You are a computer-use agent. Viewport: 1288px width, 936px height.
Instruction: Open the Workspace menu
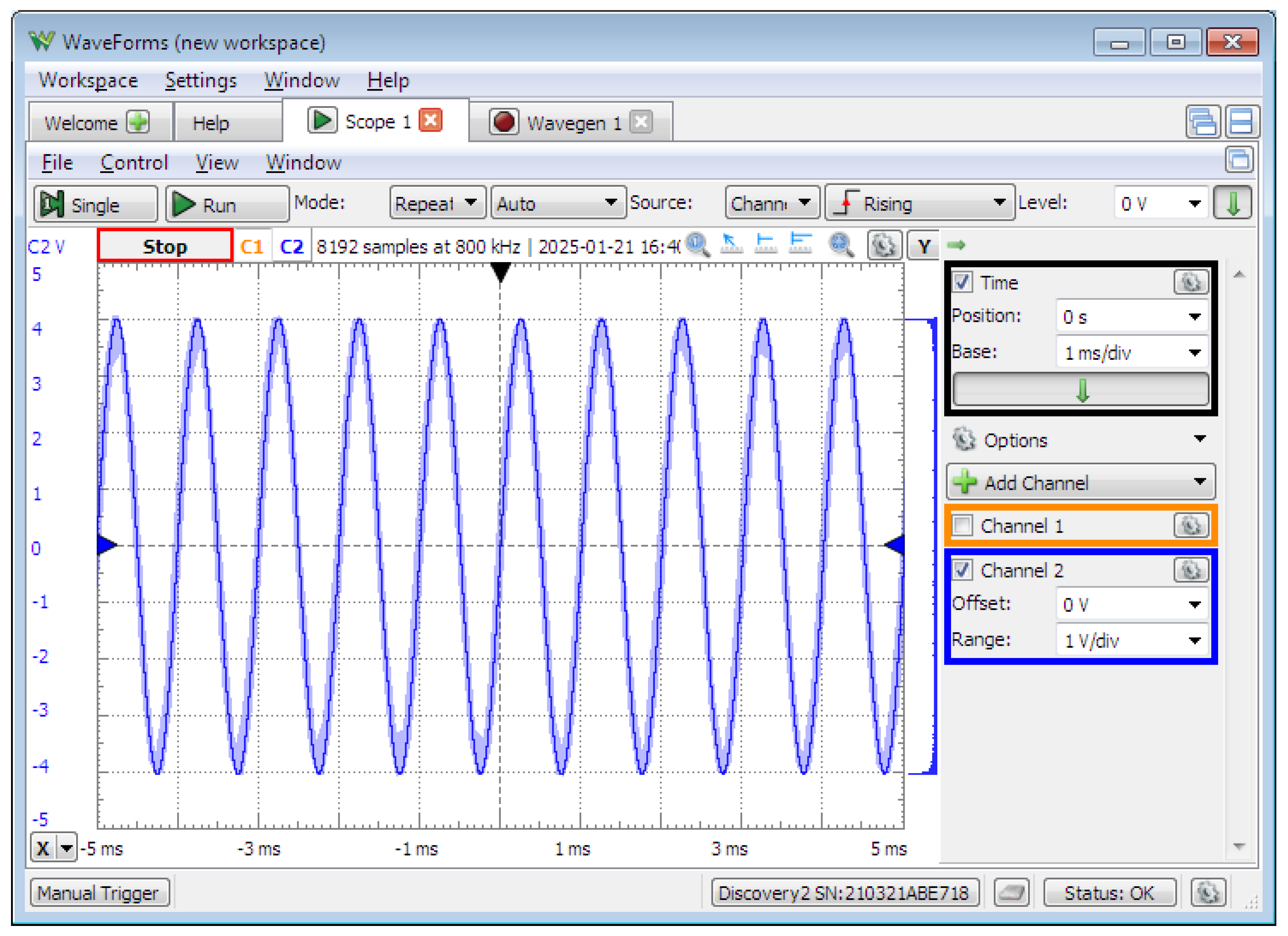coord(88,80)
